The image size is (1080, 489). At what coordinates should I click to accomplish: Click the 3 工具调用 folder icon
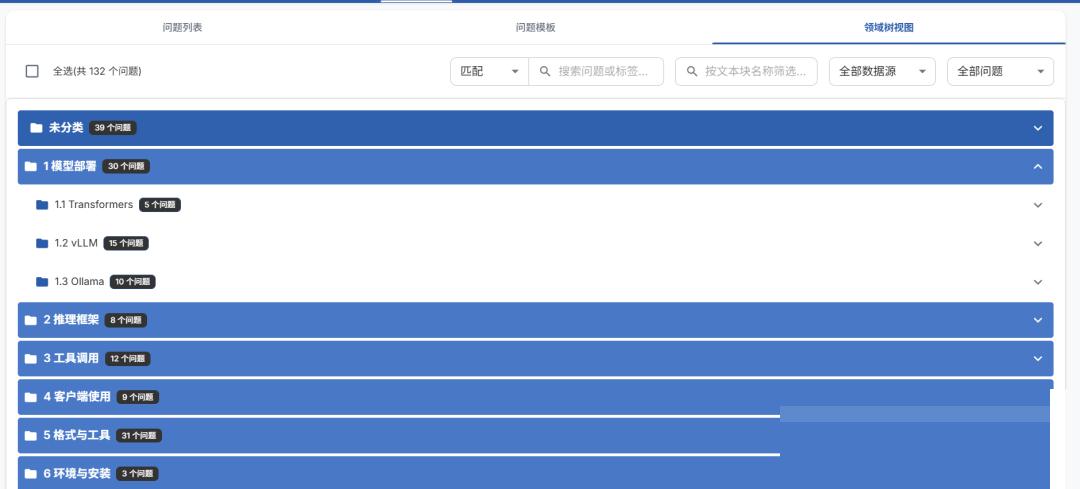[30, 359]
